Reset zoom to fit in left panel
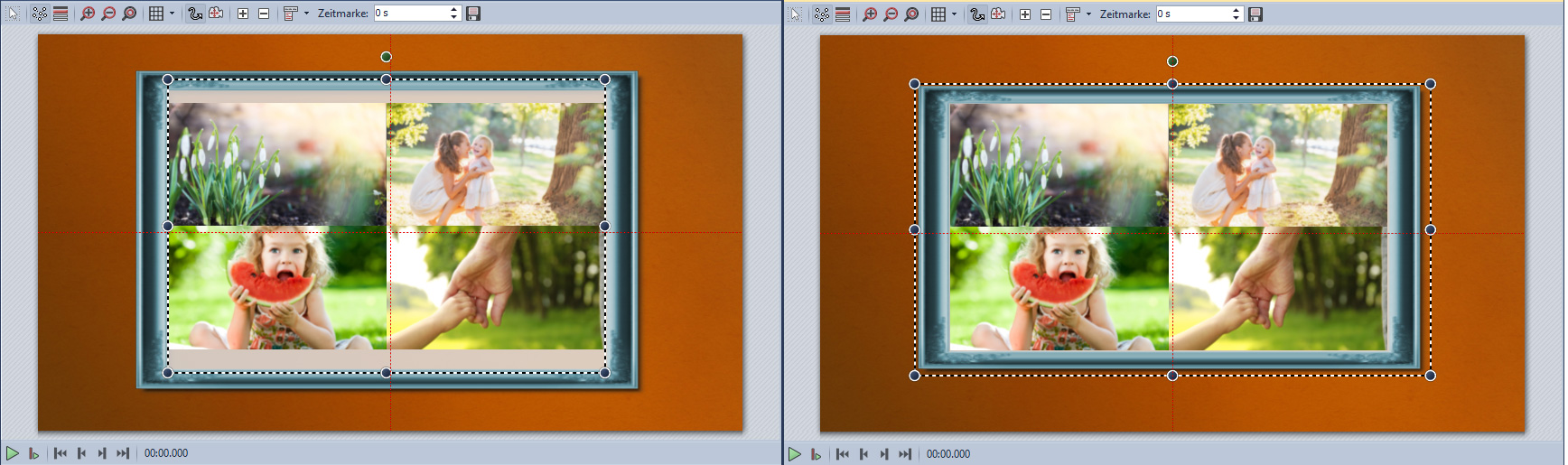The height and width of the screenshot is (465, 1568). point(129,14)
